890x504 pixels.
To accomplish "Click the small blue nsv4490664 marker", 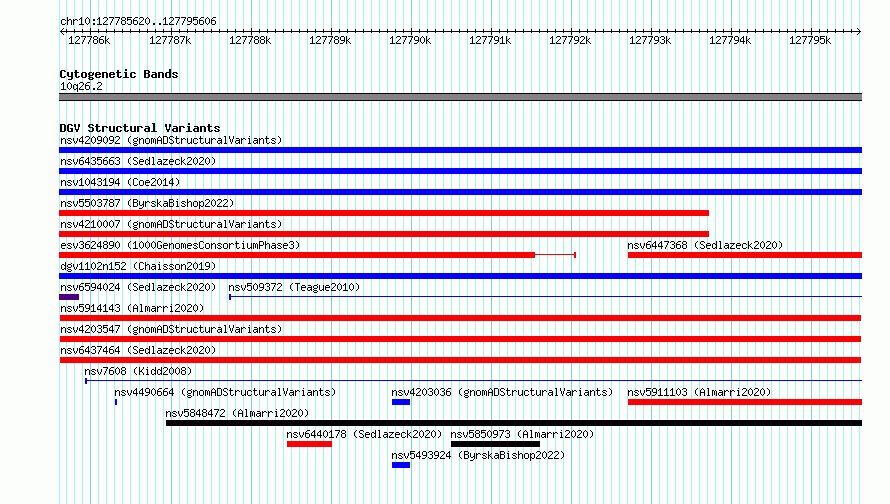I will pos(116,402).
